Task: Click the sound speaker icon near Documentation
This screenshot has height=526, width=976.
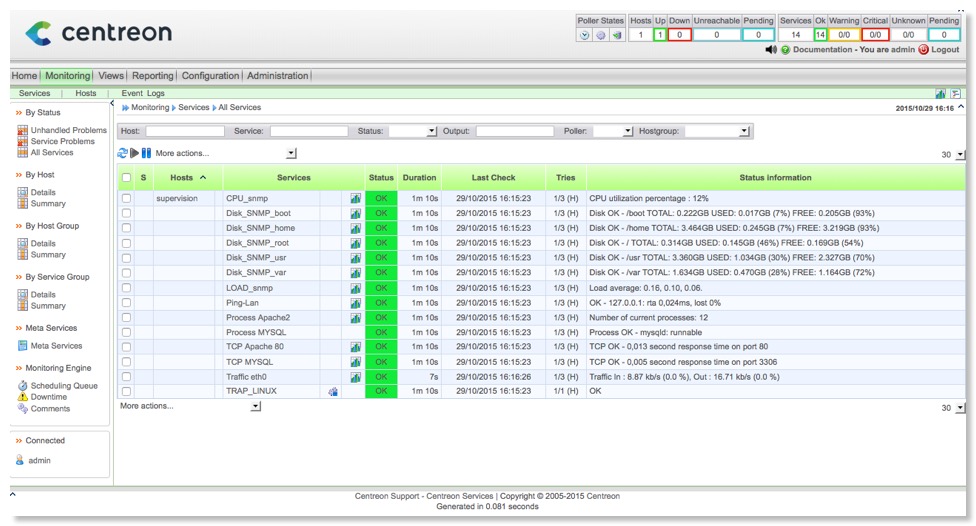Action: coord(771,49)
